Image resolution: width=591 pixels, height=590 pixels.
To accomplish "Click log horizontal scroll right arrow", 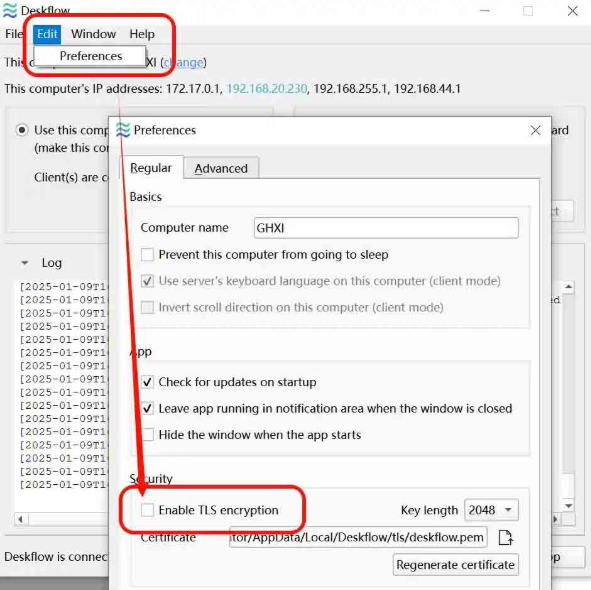I will pos(556,519).
